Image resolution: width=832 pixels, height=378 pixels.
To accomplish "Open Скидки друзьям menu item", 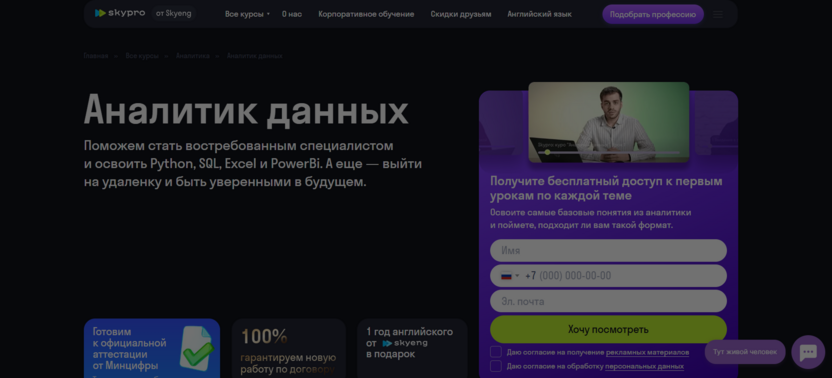I will point(461,14).
